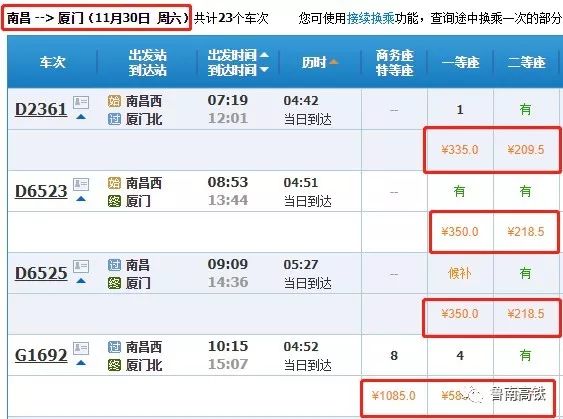Open train number G1692 link
Screen dimensions: 563x419
tap(41, 355)
